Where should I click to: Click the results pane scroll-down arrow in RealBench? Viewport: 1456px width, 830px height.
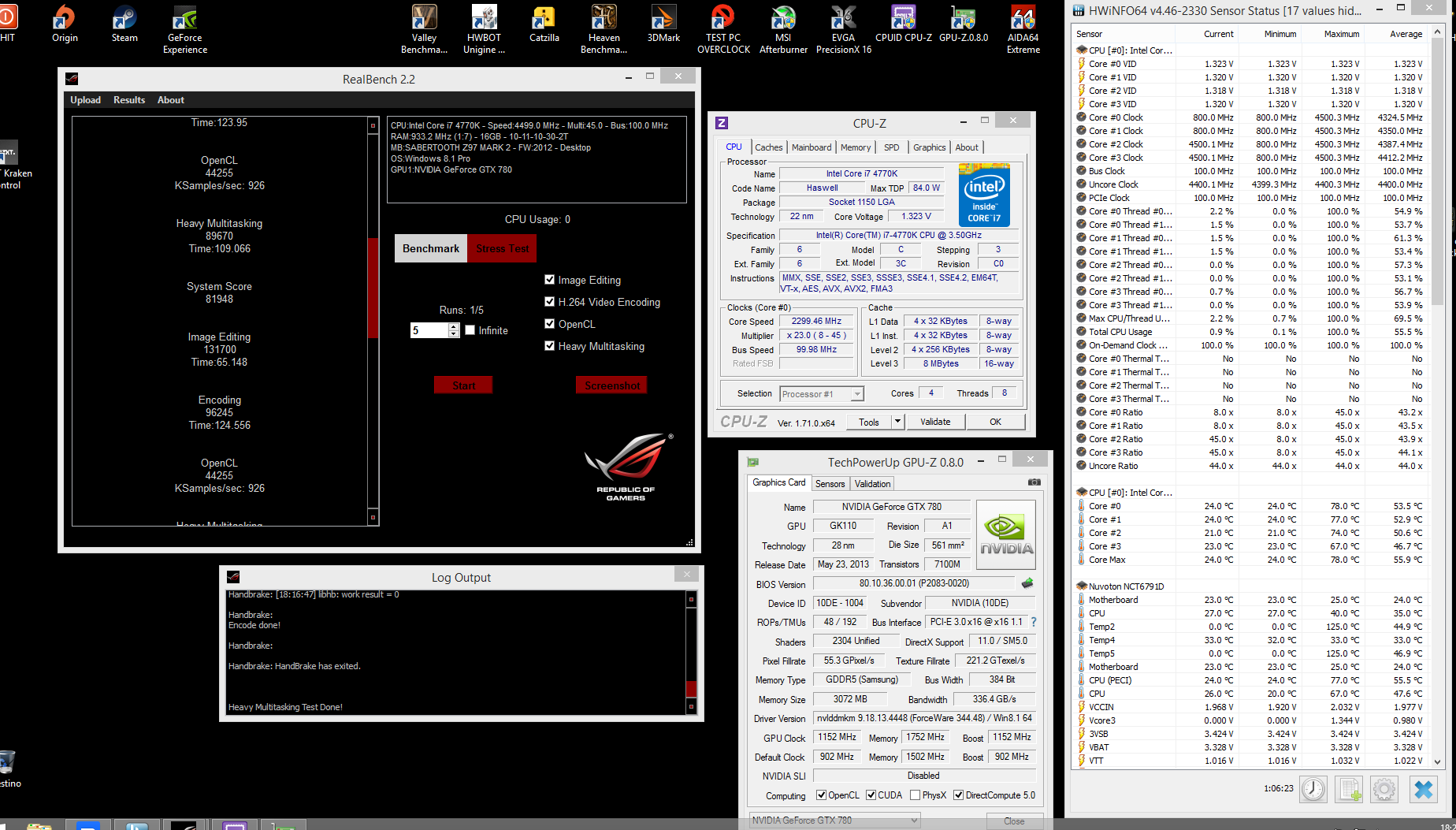(373, 518)
